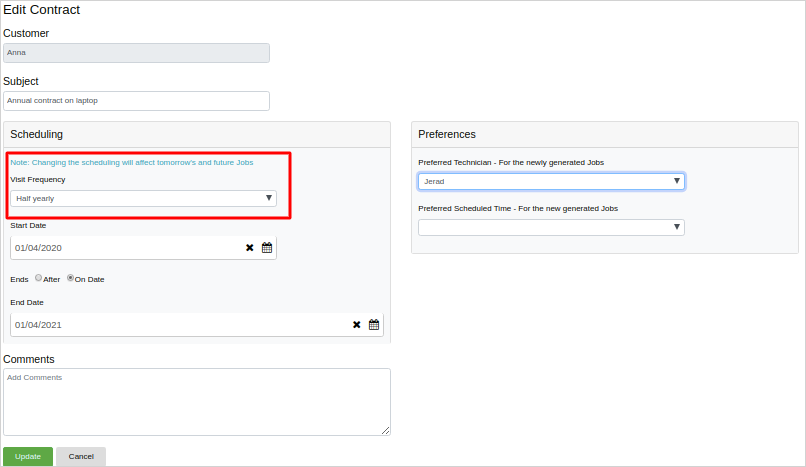Screen dimensions: 806x467
Task: Click the 'Scheduling' panel heading
Action: click(x=36, y=134)
